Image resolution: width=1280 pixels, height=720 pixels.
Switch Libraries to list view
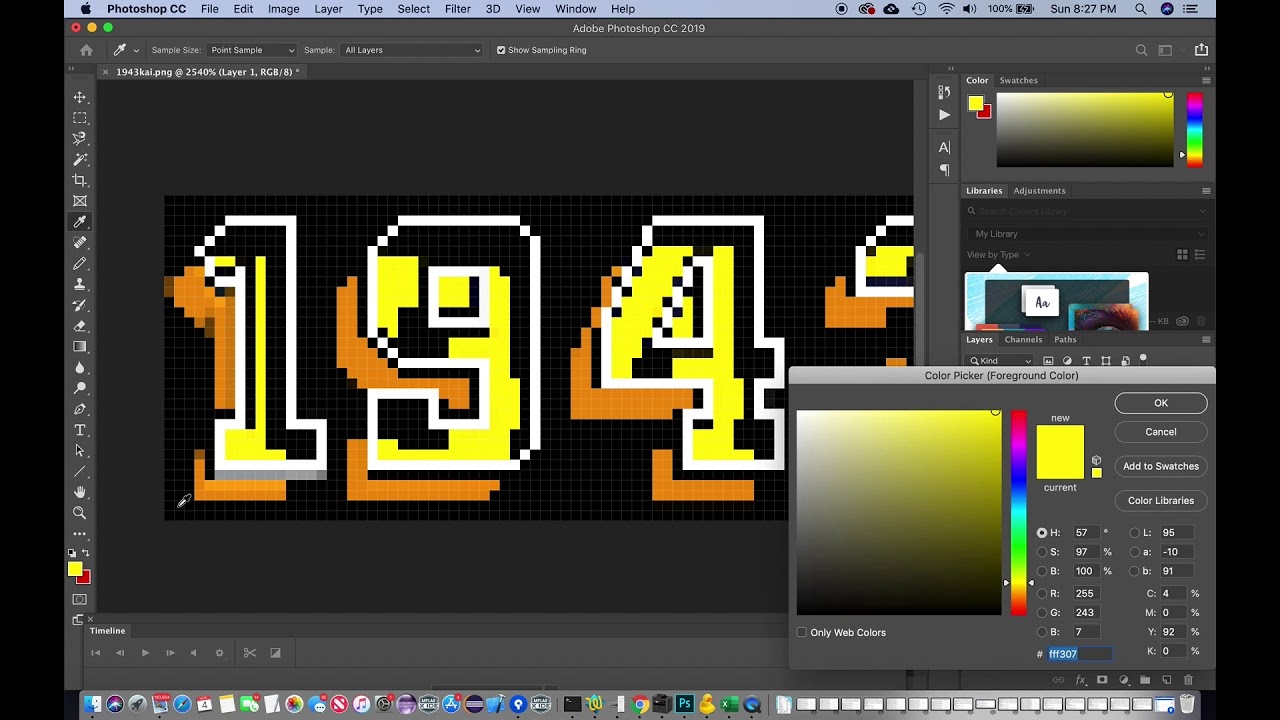point(1199,255)
